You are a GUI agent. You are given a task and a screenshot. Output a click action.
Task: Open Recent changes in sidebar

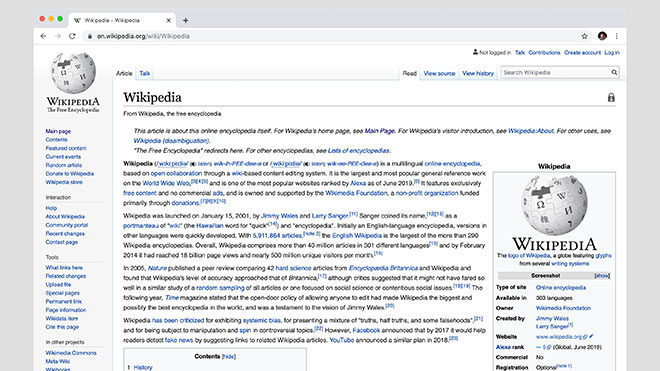click(x=65, y=234)
